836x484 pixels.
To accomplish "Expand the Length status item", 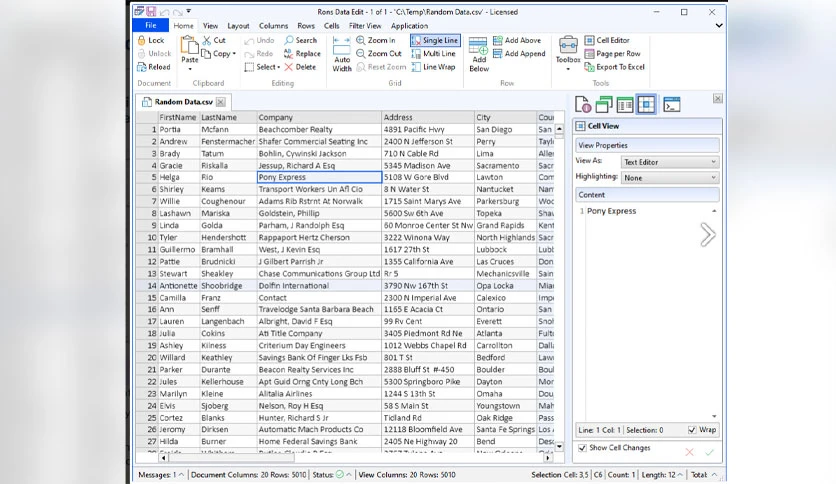I will click(x=680, y=474).
